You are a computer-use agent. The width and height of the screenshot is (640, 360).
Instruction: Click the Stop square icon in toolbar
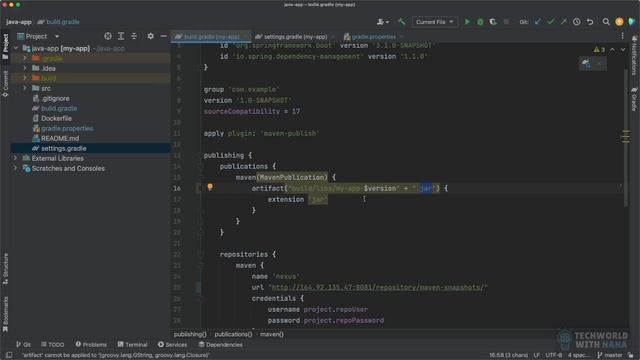point(506,22)
